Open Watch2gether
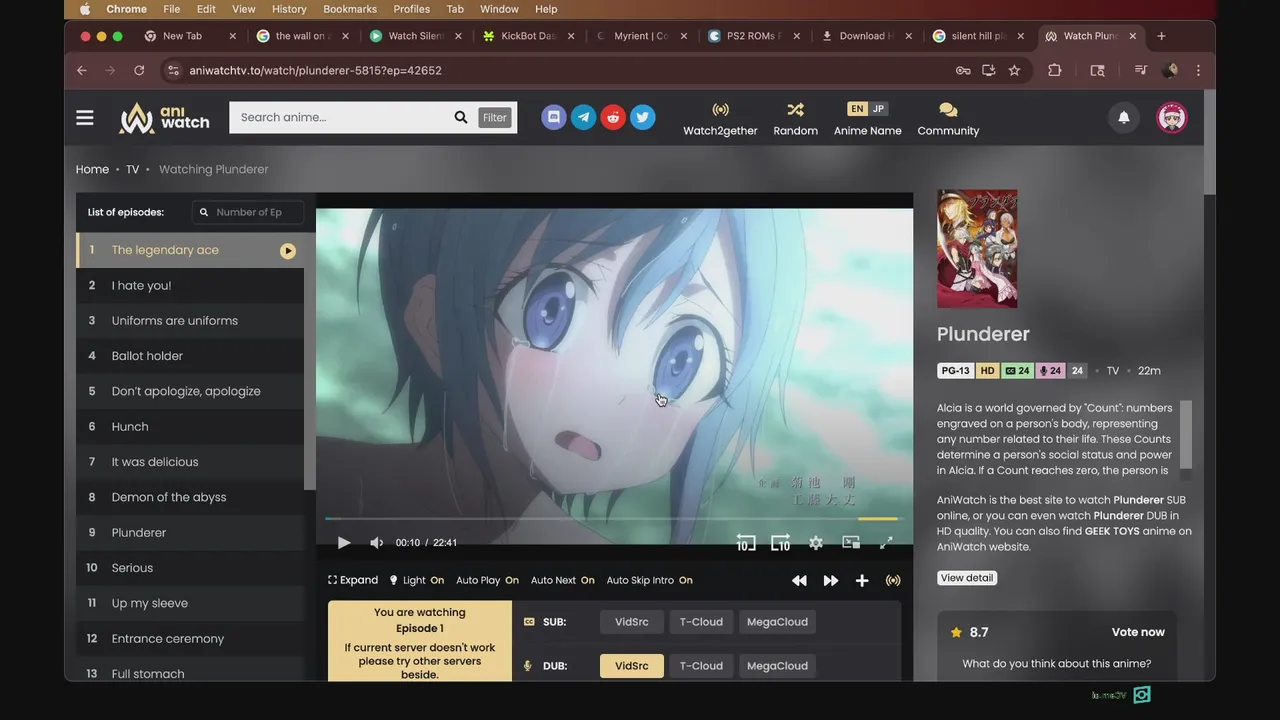 (720, 119)
